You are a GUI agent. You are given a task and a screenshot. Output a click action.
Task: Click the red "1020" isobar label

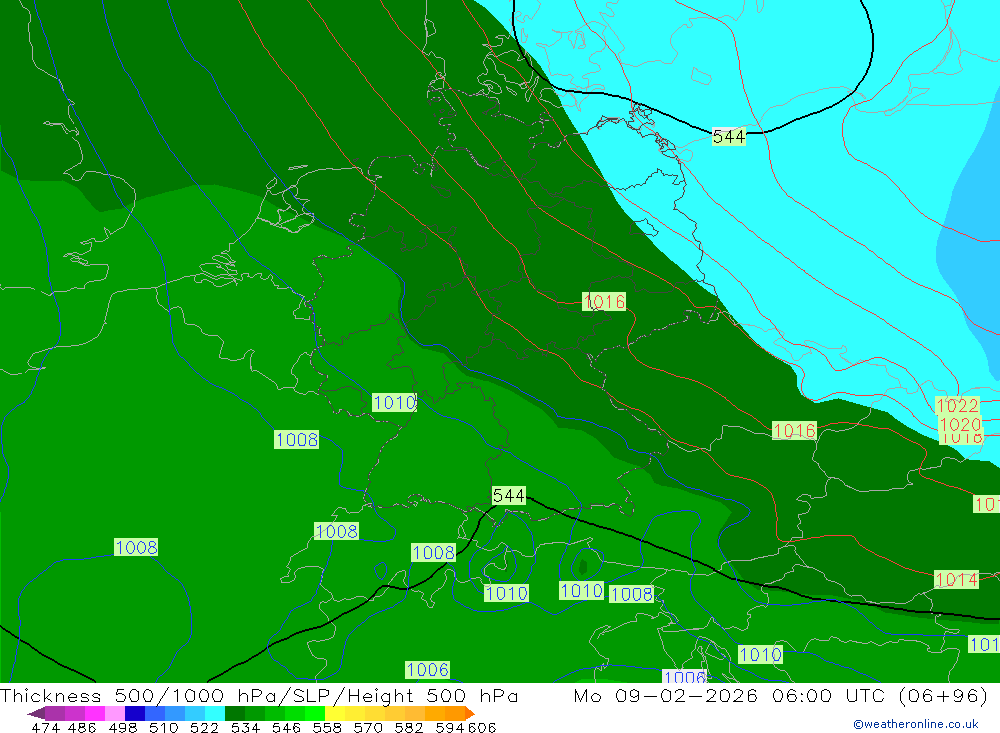click(960, 424)
